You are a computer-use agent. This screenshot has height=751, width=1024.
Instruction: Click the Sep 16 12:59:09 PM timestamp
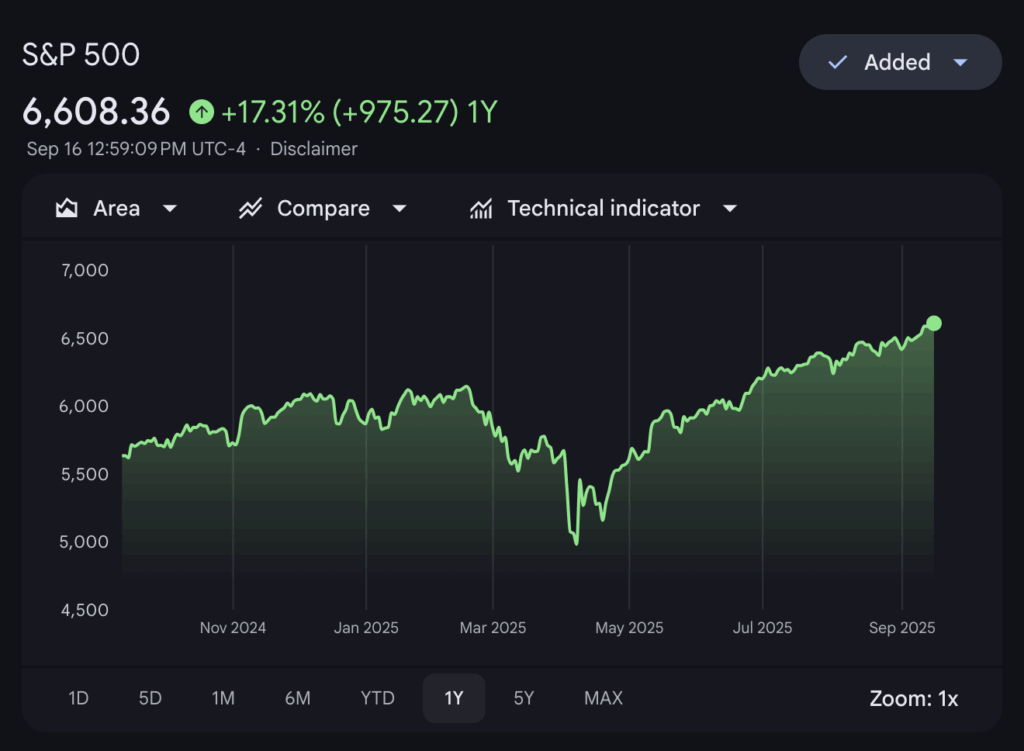point(136,149)
